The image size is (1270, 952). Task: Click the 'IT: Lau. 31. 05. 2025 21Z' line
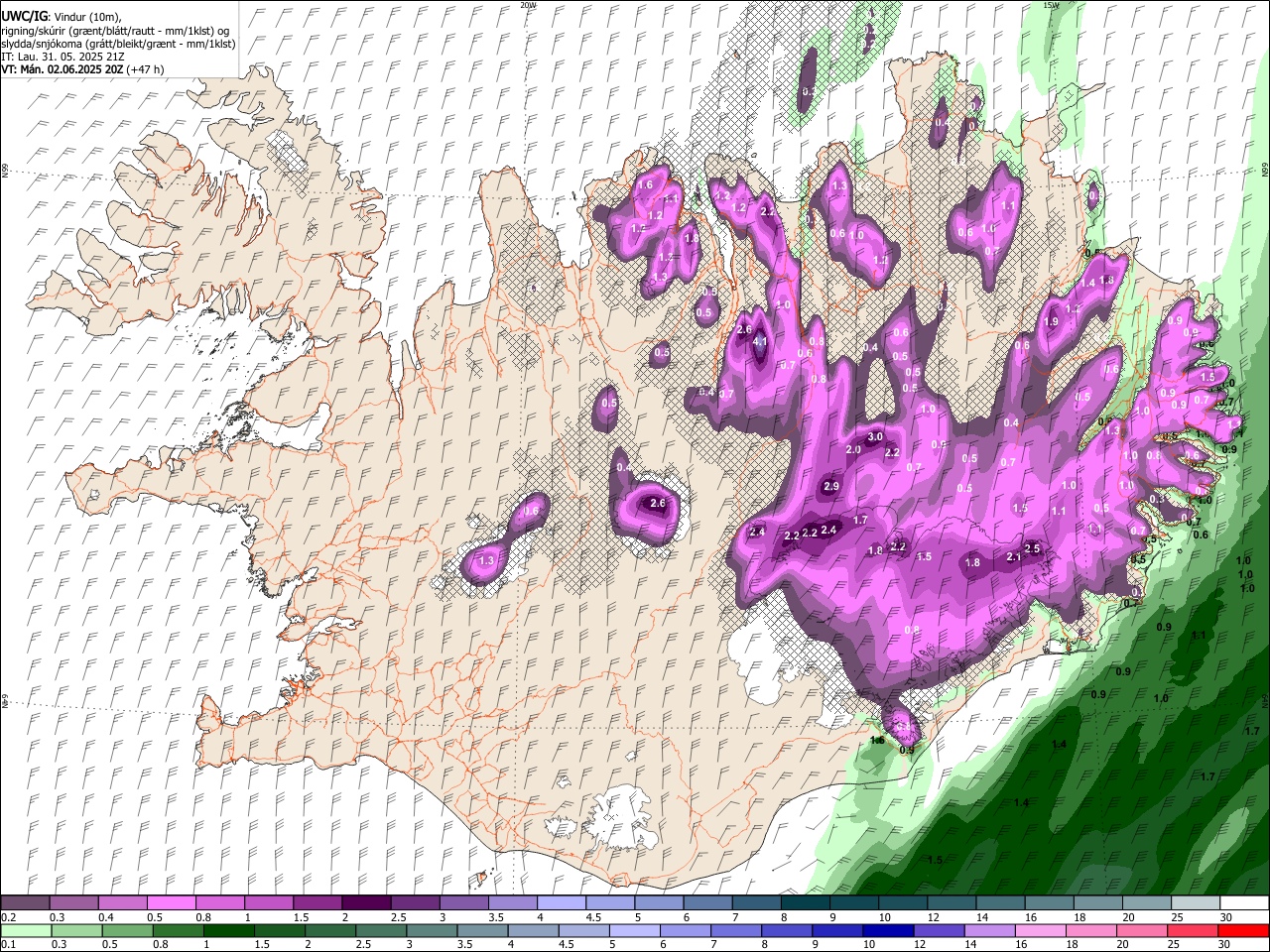(x=63, y=57)
